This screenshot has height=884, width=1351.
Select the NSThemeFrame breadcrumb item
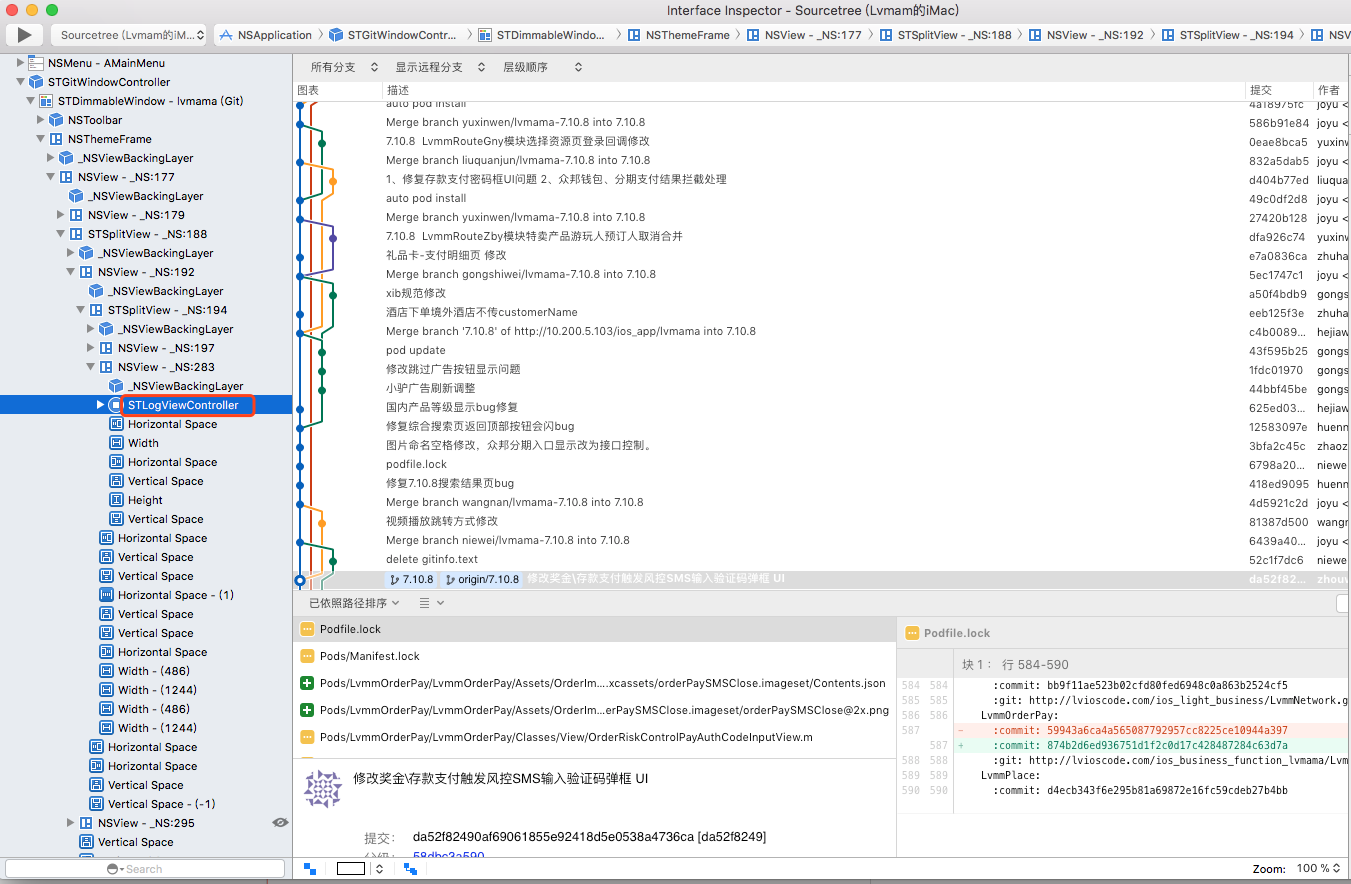(678, 35)
